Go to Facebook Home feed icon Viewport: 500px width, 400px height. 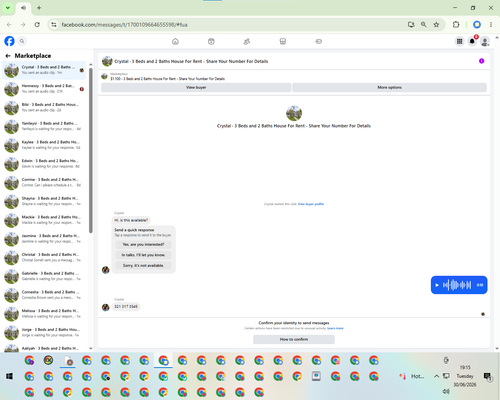175,41
